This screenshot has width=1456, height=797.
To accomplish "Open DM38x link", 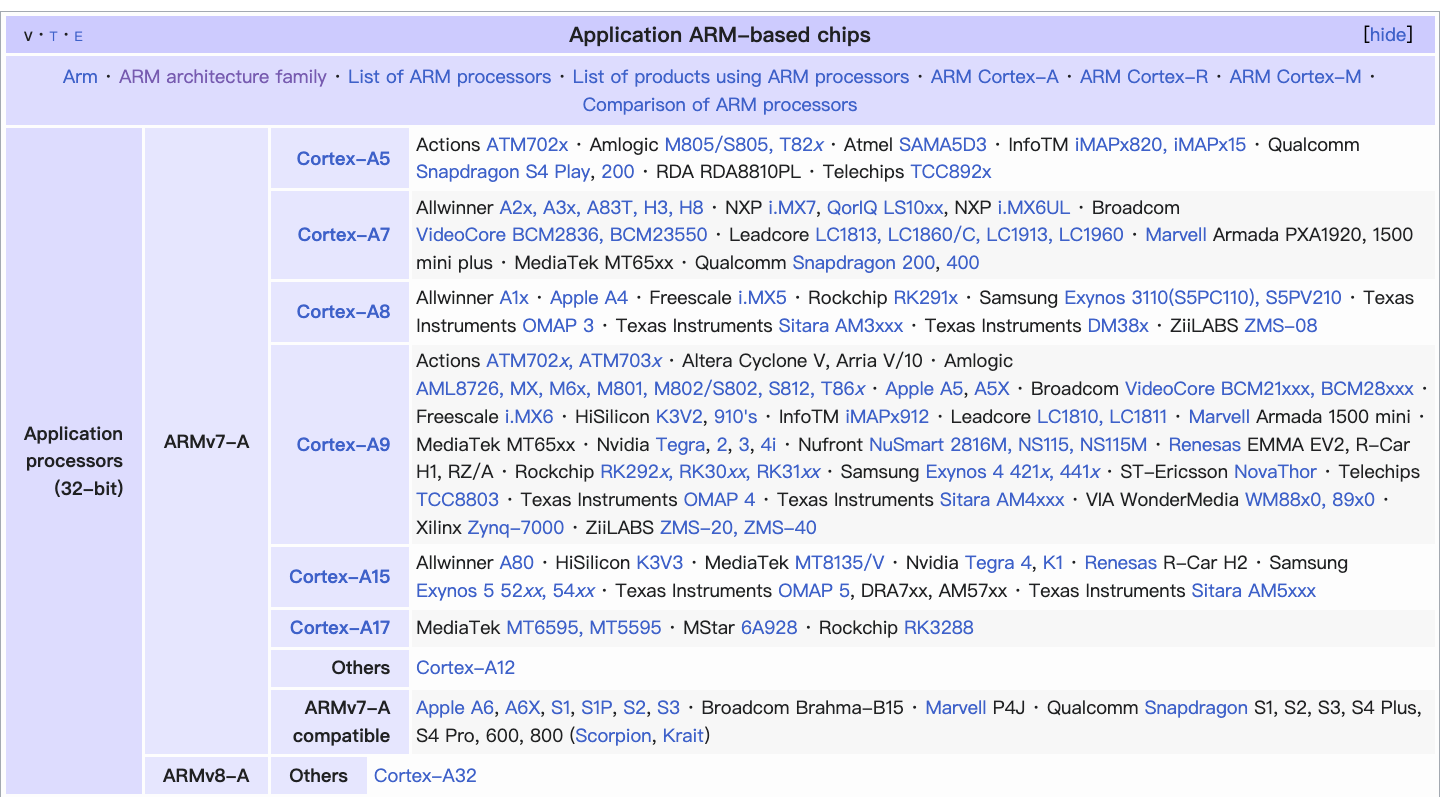I will (x=1118, y=326).
